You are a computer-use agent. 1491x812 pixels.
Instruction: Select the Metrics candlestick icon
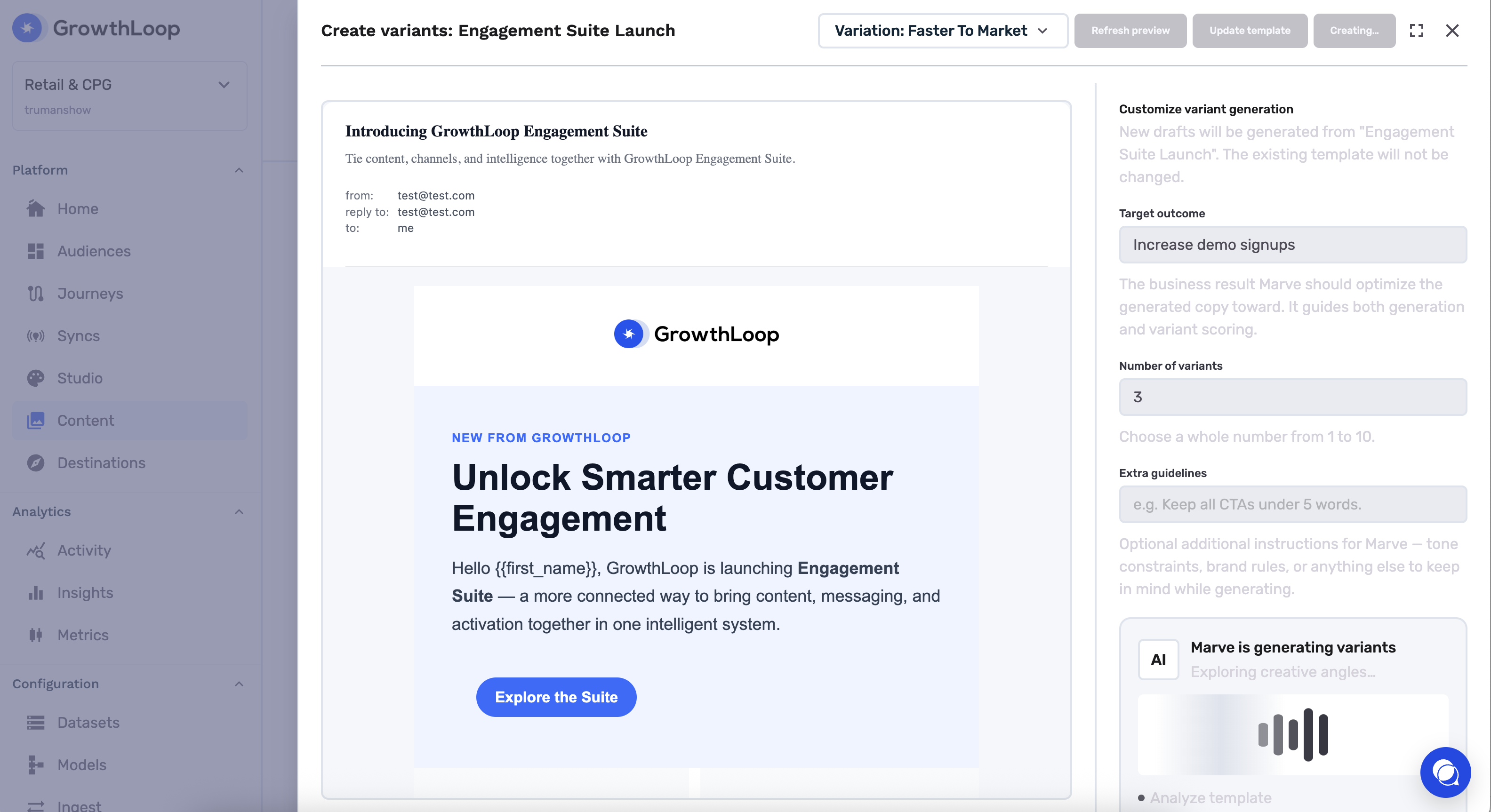coord(35,635)
